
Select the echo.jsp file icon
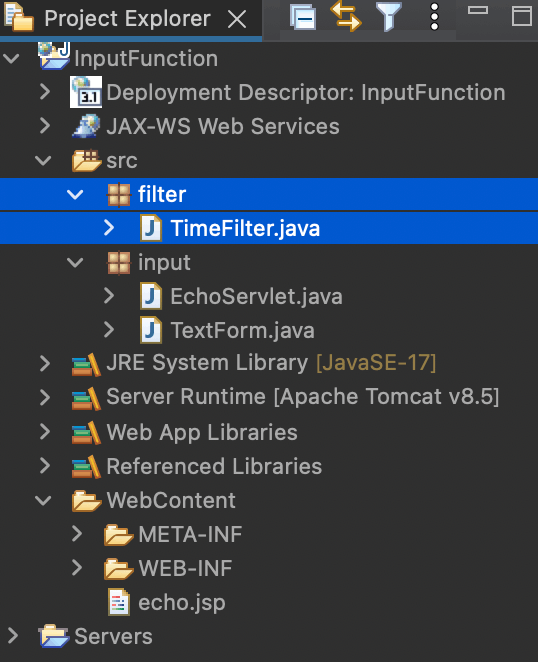[x=119, y=602]
